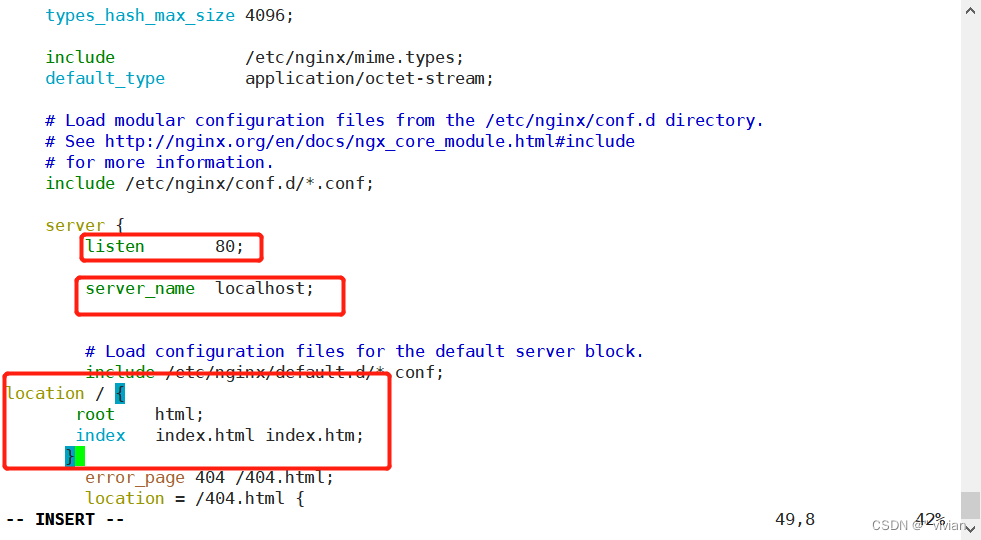Place cursor on 'types_hash_max_size' directive
981x540 pixels.
[140, 16]
